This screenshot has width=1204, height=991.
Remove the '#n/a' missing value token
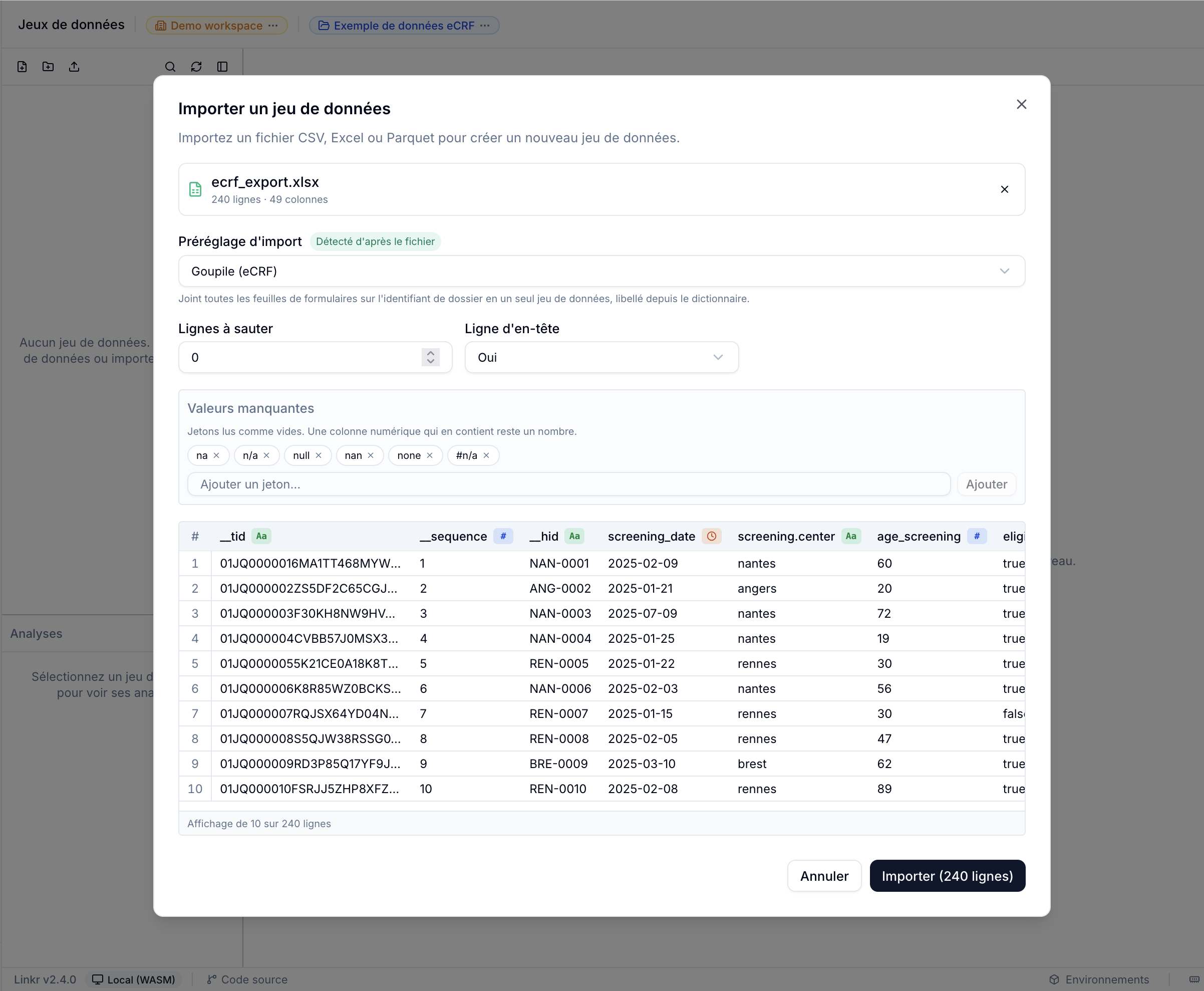click(x=486, y=455)
